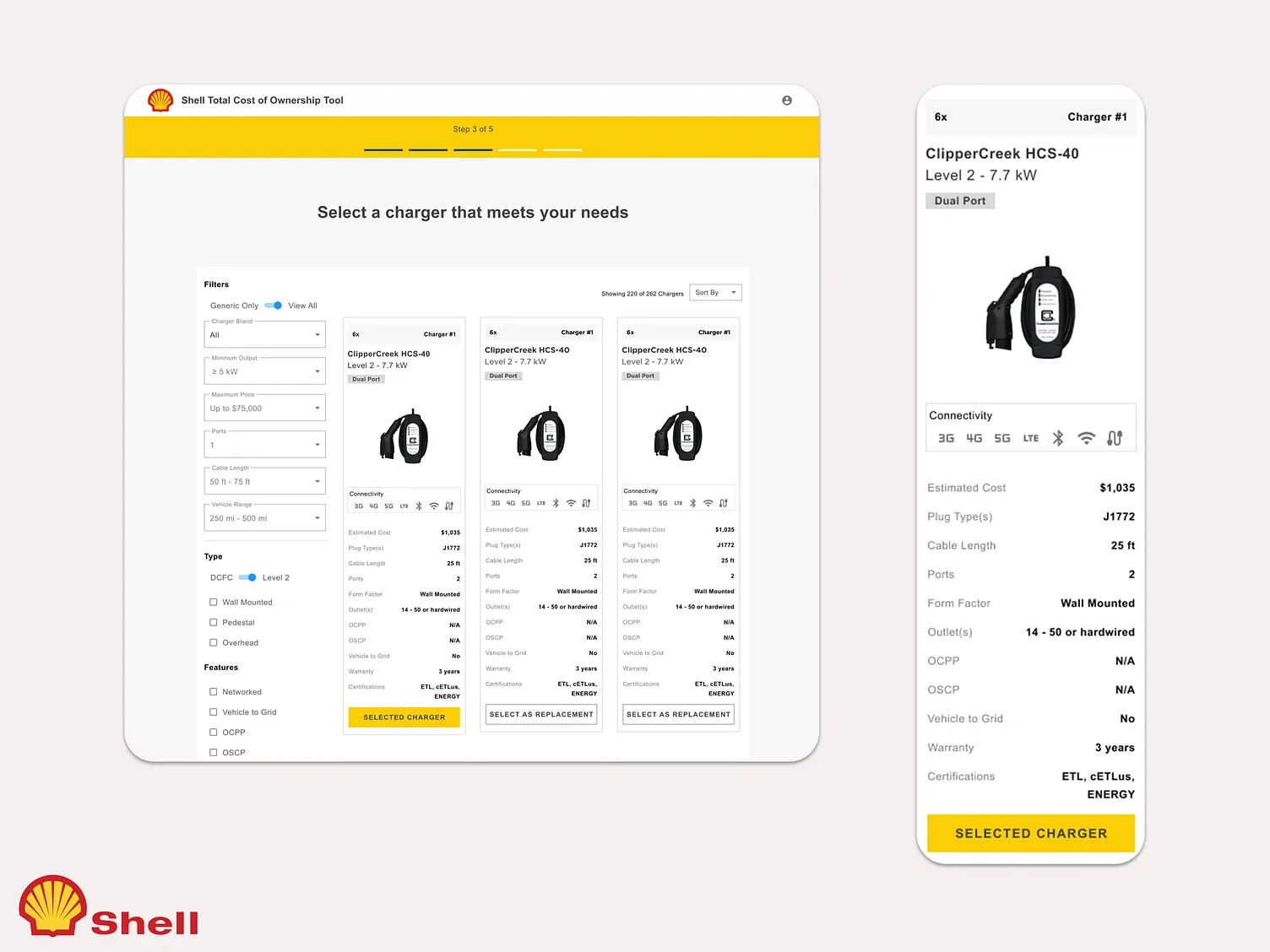
Task: Click Wi-Fi icon on the middle tablet card
Action: (571, 503)
